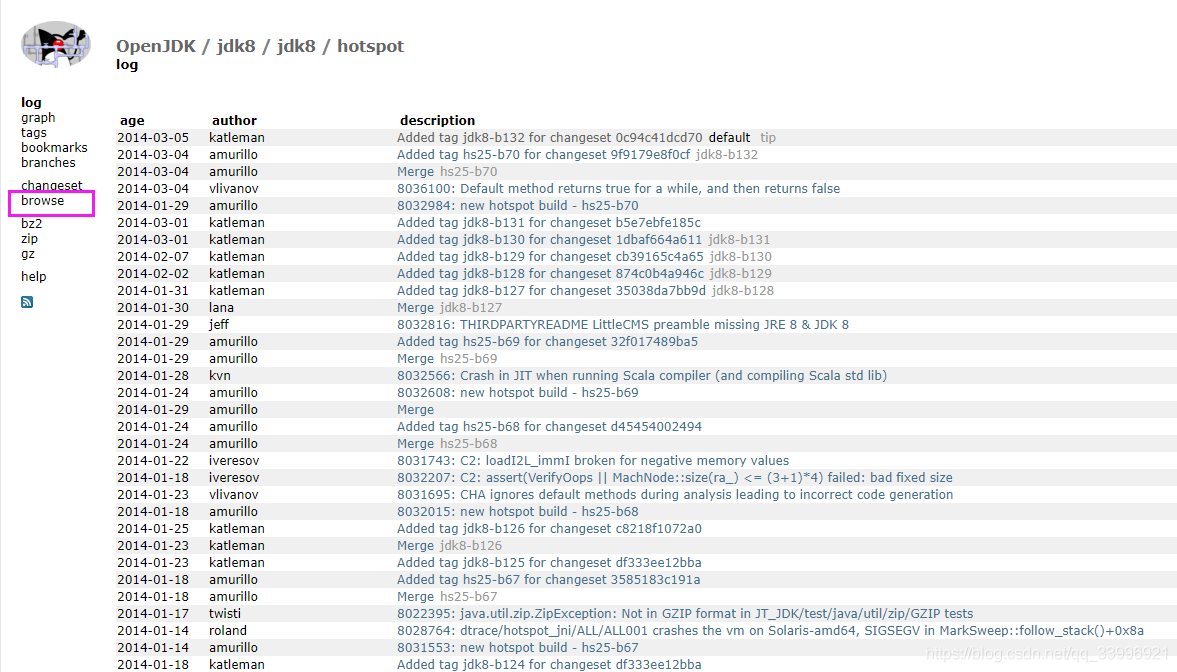Click author 'lana' cell
This screenshot has height=672, width=1177.
tap(221, 308)
